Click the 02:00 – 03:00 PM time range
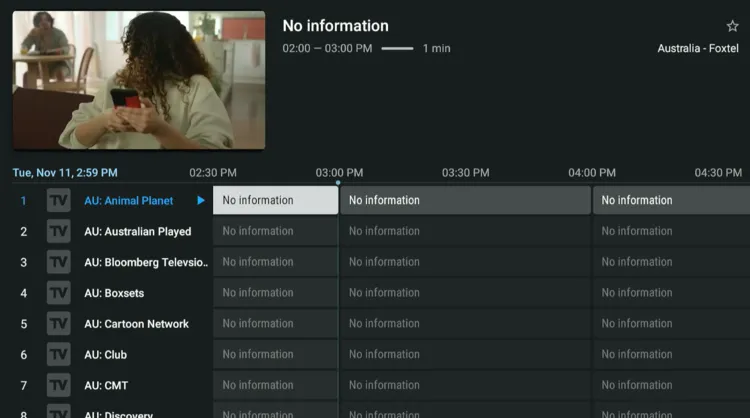Image resolution: width=750 pixels, height=418 pixels. click(x=327, y=48)
